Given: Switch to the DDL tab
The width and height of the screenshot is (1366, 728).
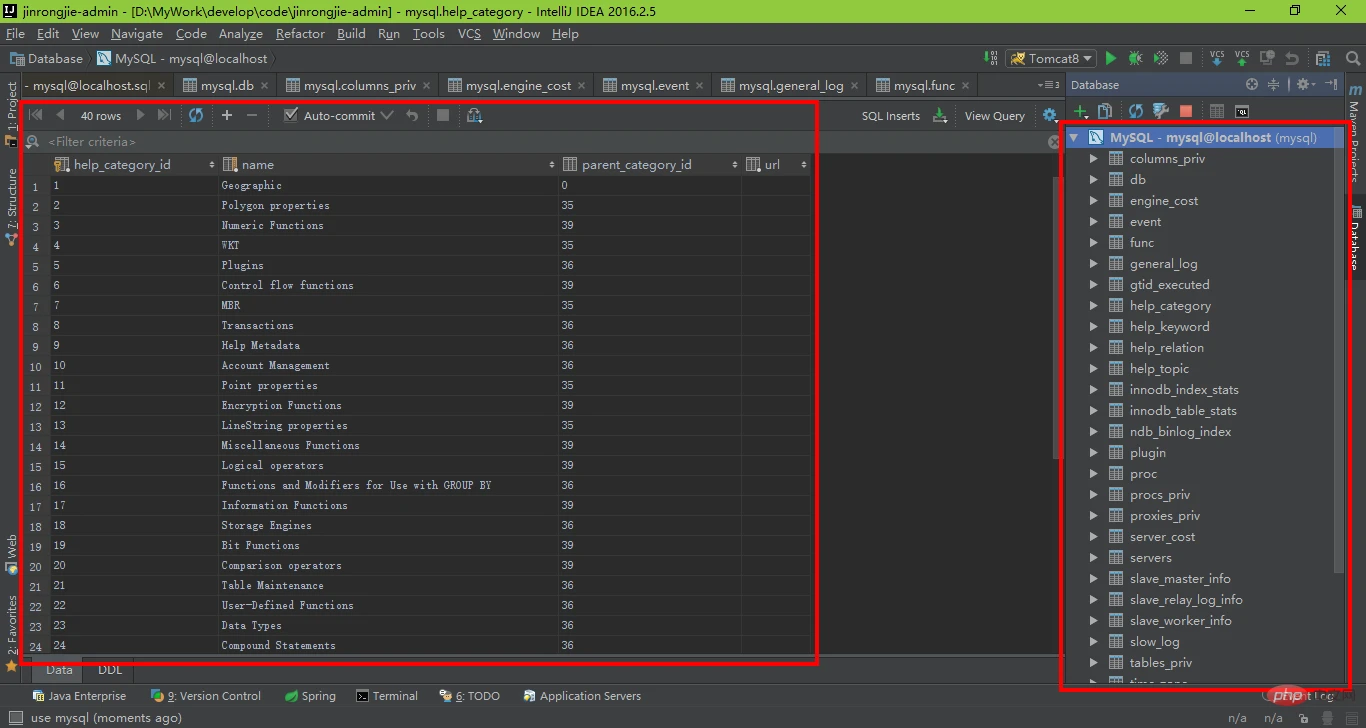Looking at the screenshot, I should [110, 670].
